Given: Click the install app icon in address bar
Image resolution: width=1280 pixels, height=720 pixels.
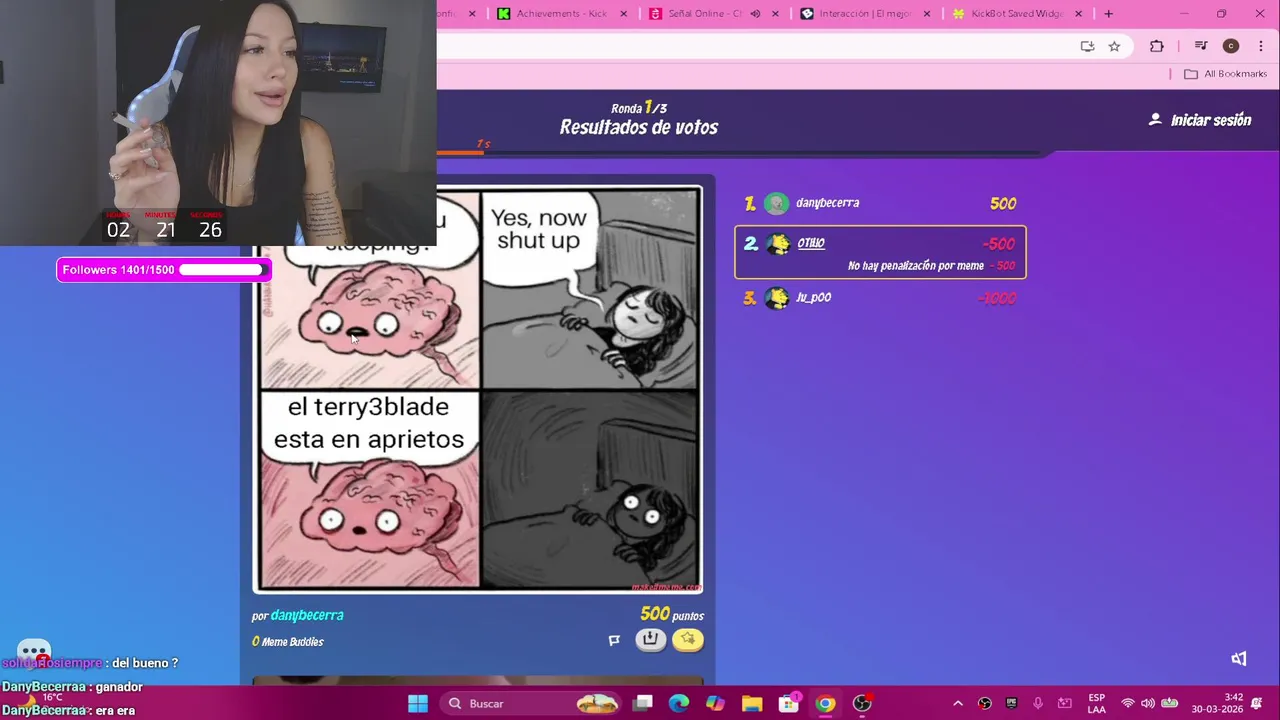Looking at the screenshot, I should coord(1087,46).
